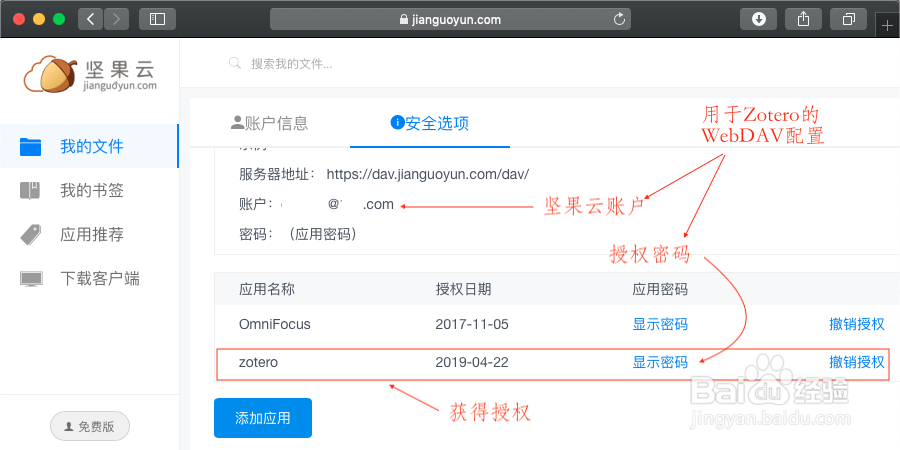Switch to the 安全选项 tab

pos(429,123)
